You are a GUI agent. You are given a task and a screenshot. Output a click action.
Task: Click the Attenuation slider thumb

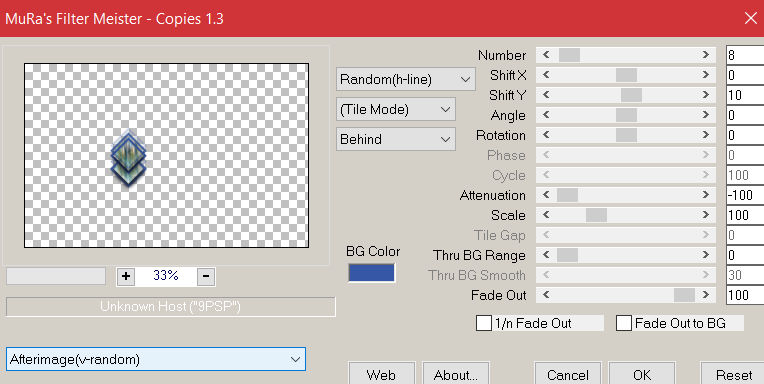point(567,195)
